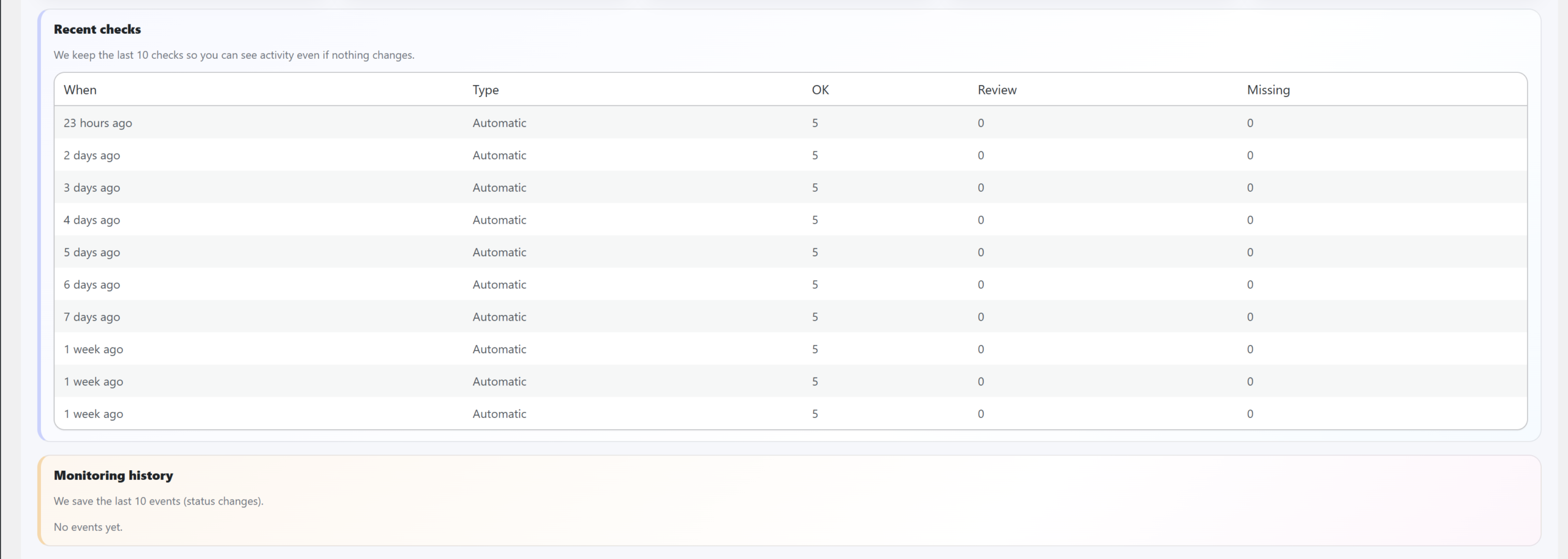Viewport: 1568px width, 559px height.
Task: Click the 'When' column header
Action: 80,90
